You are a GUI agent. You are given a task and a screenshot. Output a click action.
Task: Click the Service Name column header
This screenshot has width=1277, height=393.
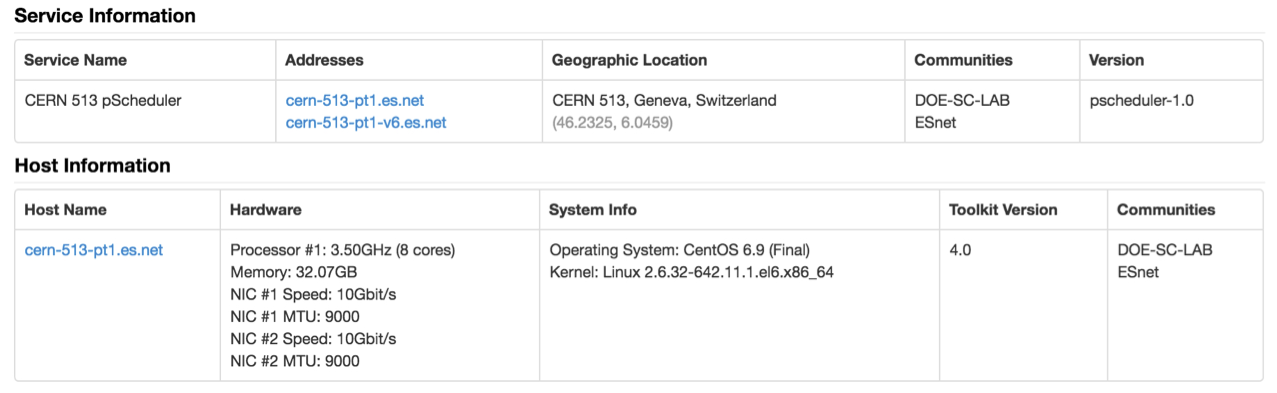76,60
